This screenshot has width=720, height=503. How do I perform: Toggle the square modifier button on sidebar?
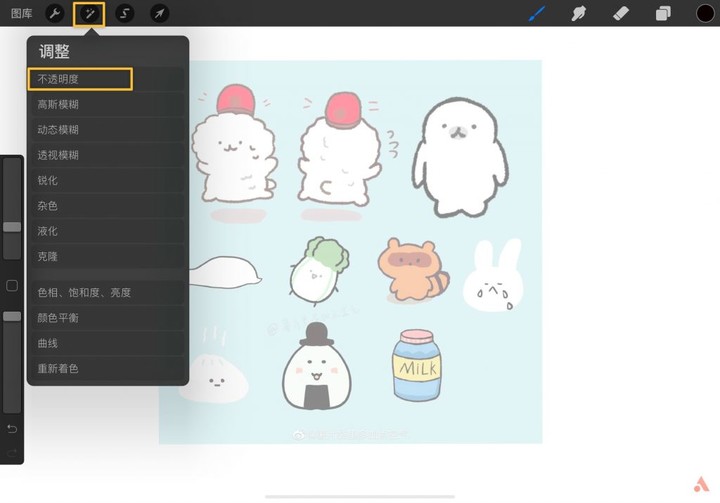click(12, 286)
